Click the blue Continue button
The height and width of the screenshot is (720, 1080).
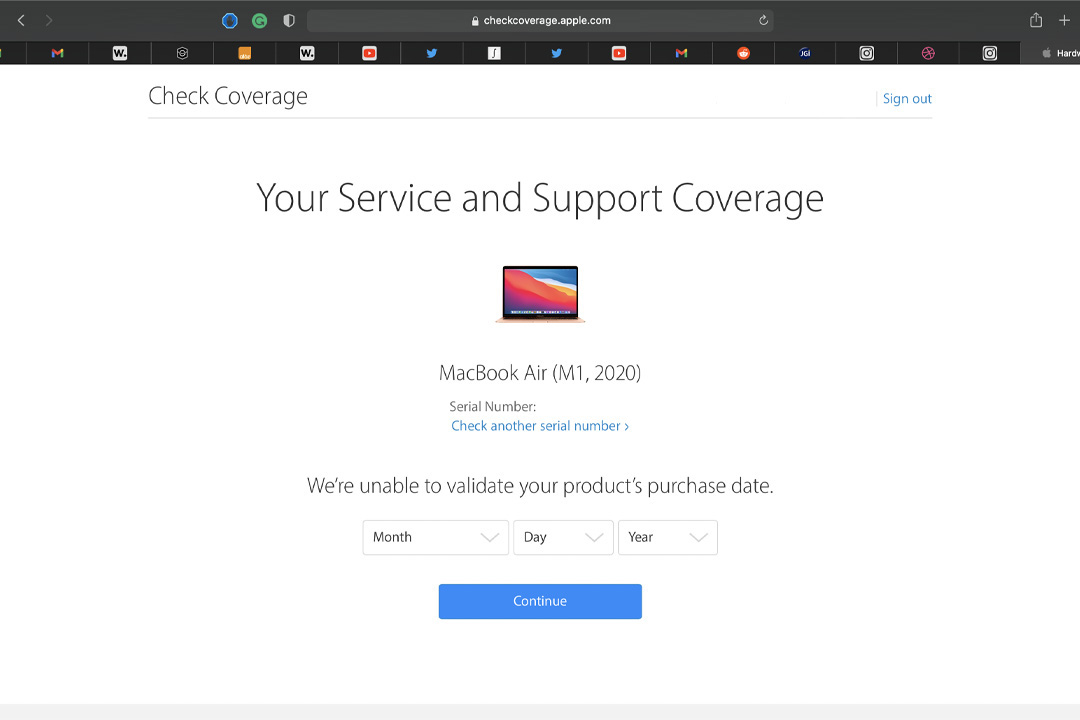(x=540, y=601)
